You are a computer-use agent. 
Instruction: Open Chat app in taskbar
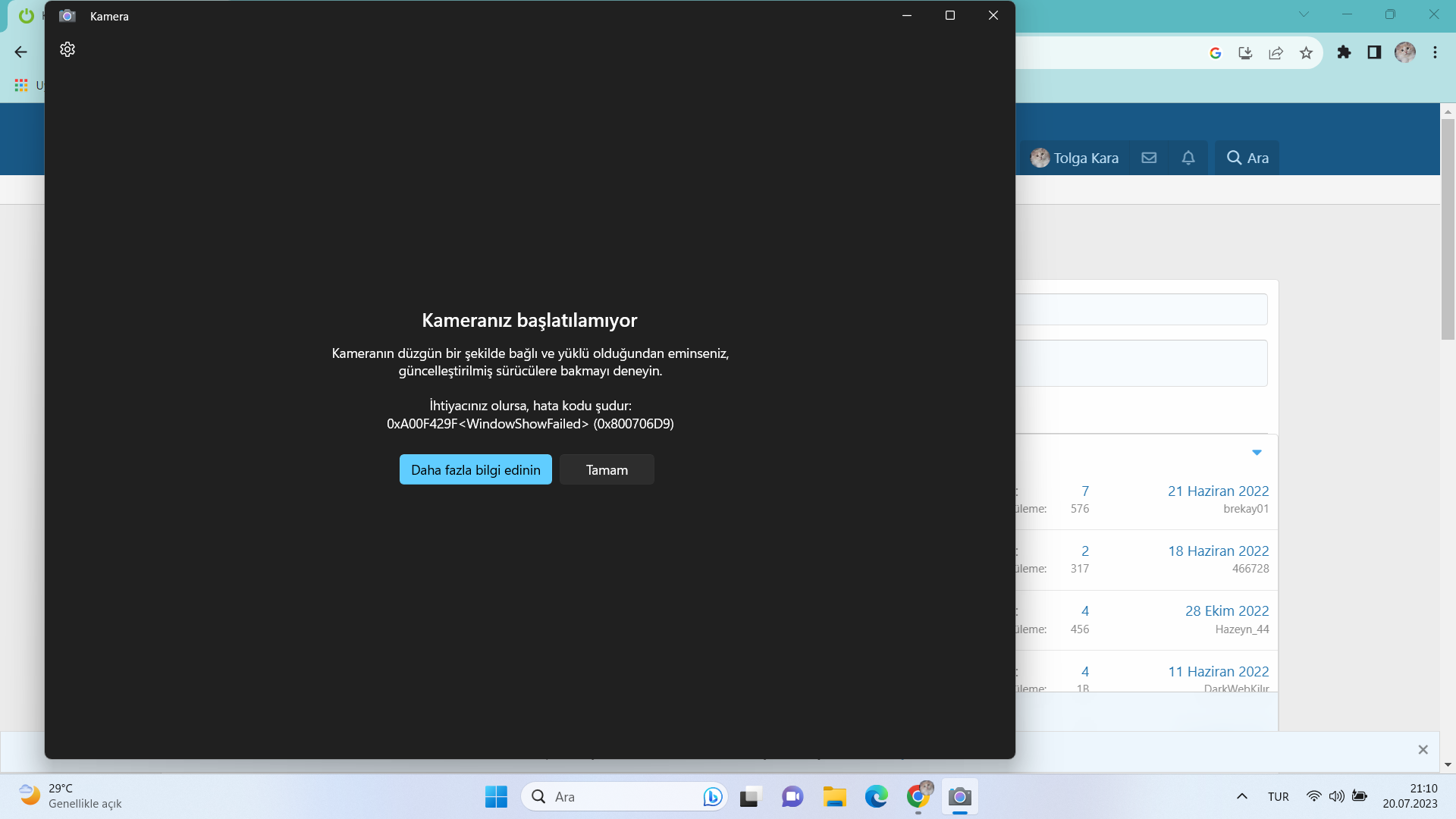point(792,797)
